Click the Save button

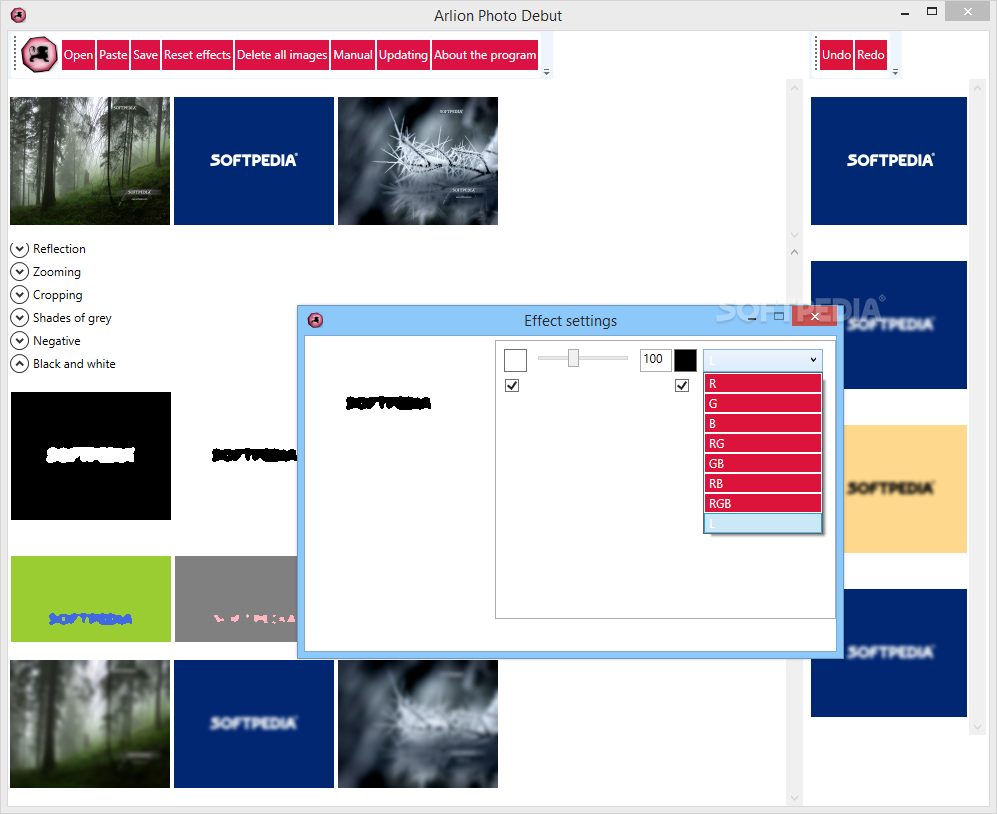pyautogui.click(x=145, y=55)
